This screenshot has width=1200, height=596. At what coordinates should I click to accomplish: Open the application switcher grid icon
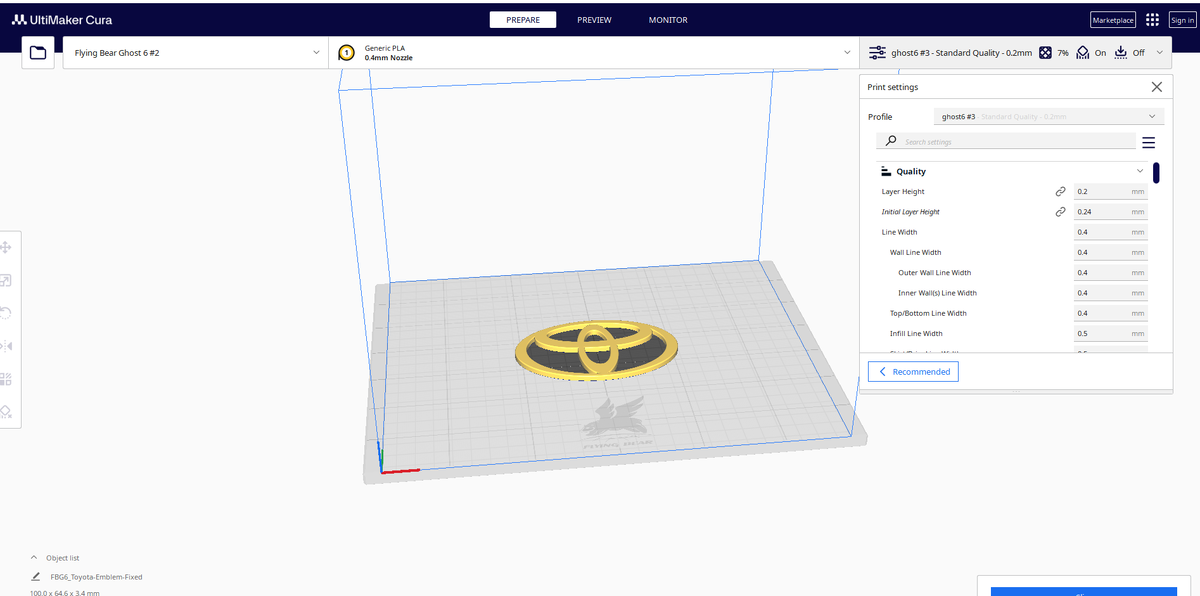[x=1152, y=20]
